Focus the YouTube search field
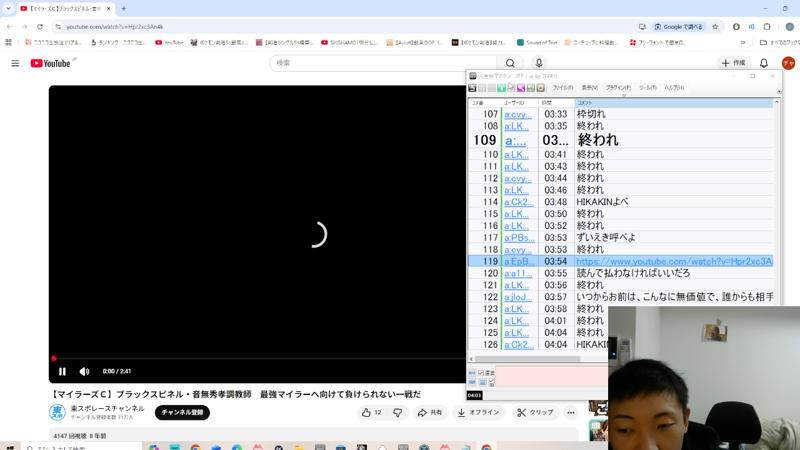The width and height of the screenshot is (800, 450). (383, 63)
